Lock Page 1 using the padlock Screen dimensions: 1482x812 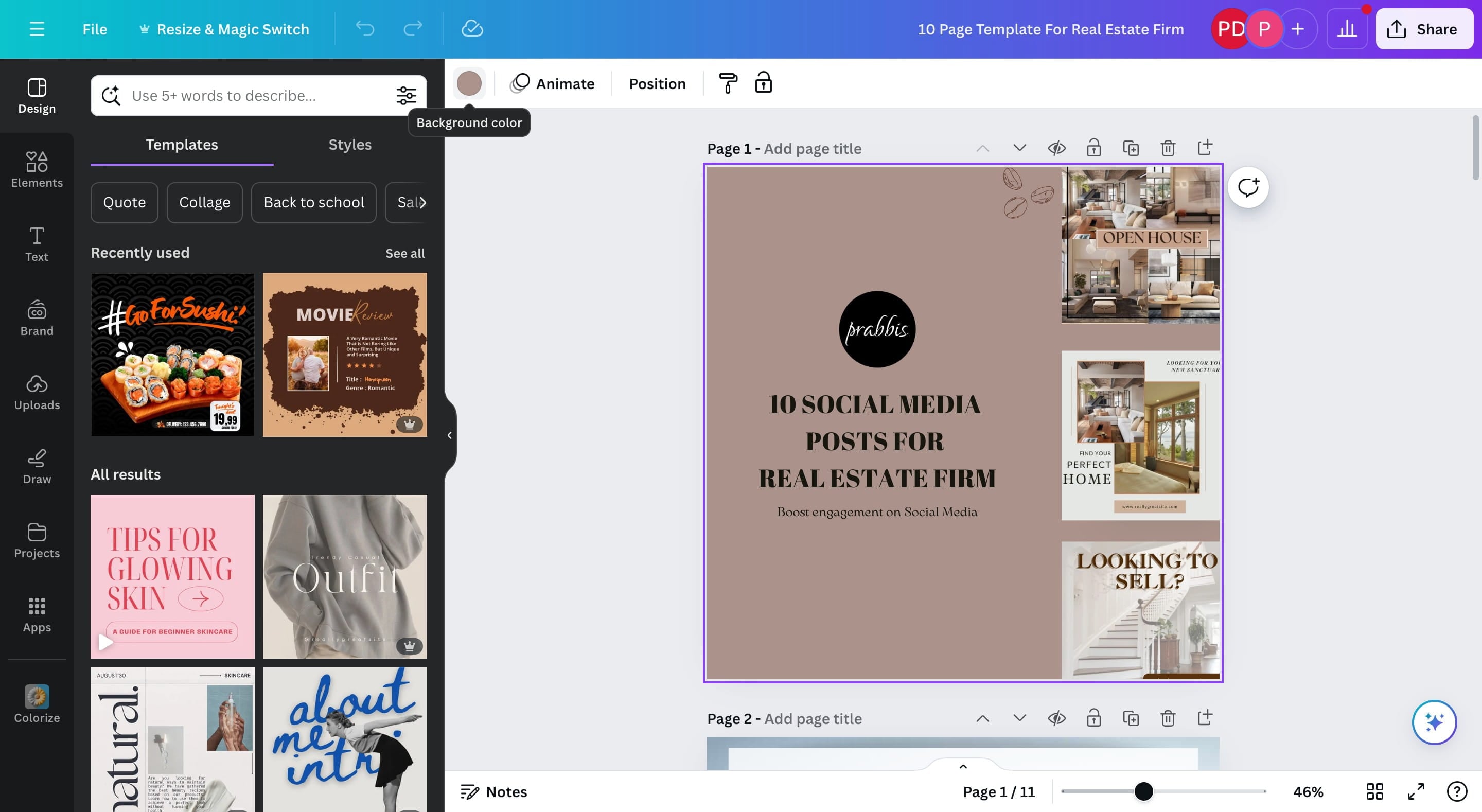click(x=1093, y=148)
